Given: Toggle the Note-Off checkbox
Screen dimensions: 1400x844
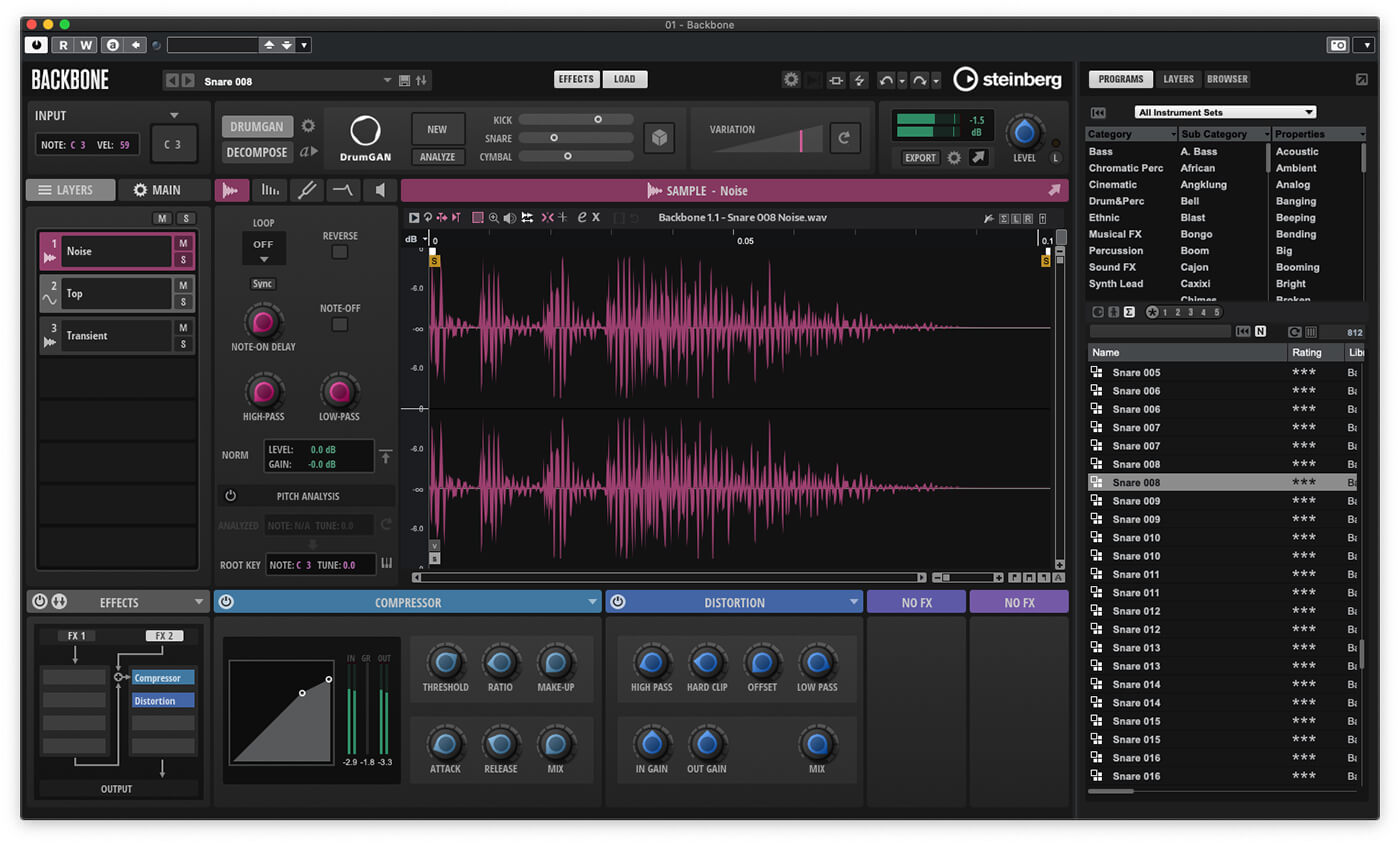Looking at the screenshot, I should [340, 324].
